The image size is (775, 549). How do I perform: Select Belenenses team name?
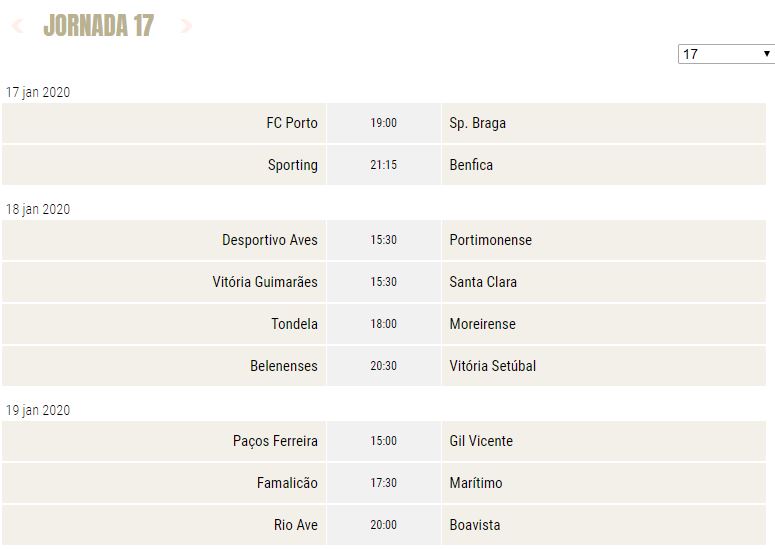pyautogui.click(x=284, y=366)
